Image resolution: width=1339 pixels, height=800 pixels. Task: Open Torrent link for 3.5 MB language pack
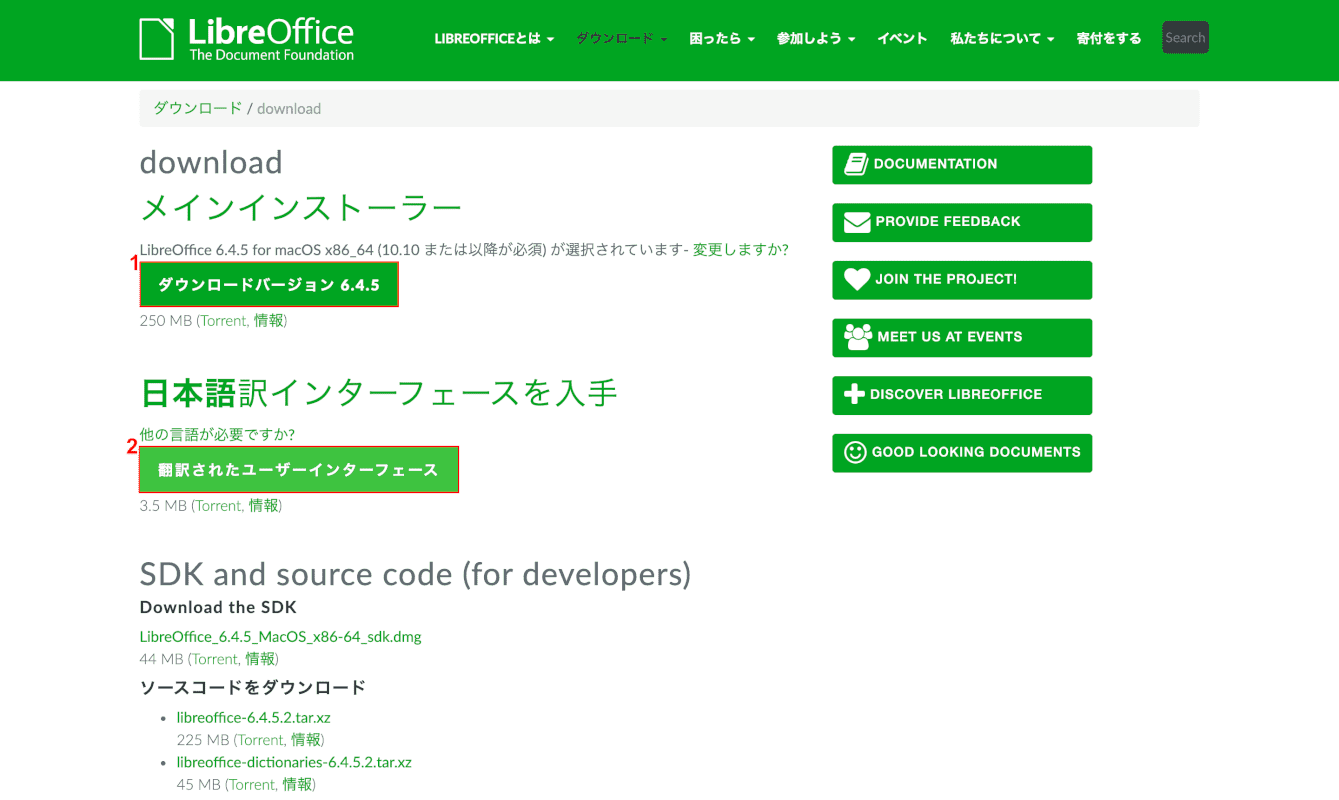219,506
